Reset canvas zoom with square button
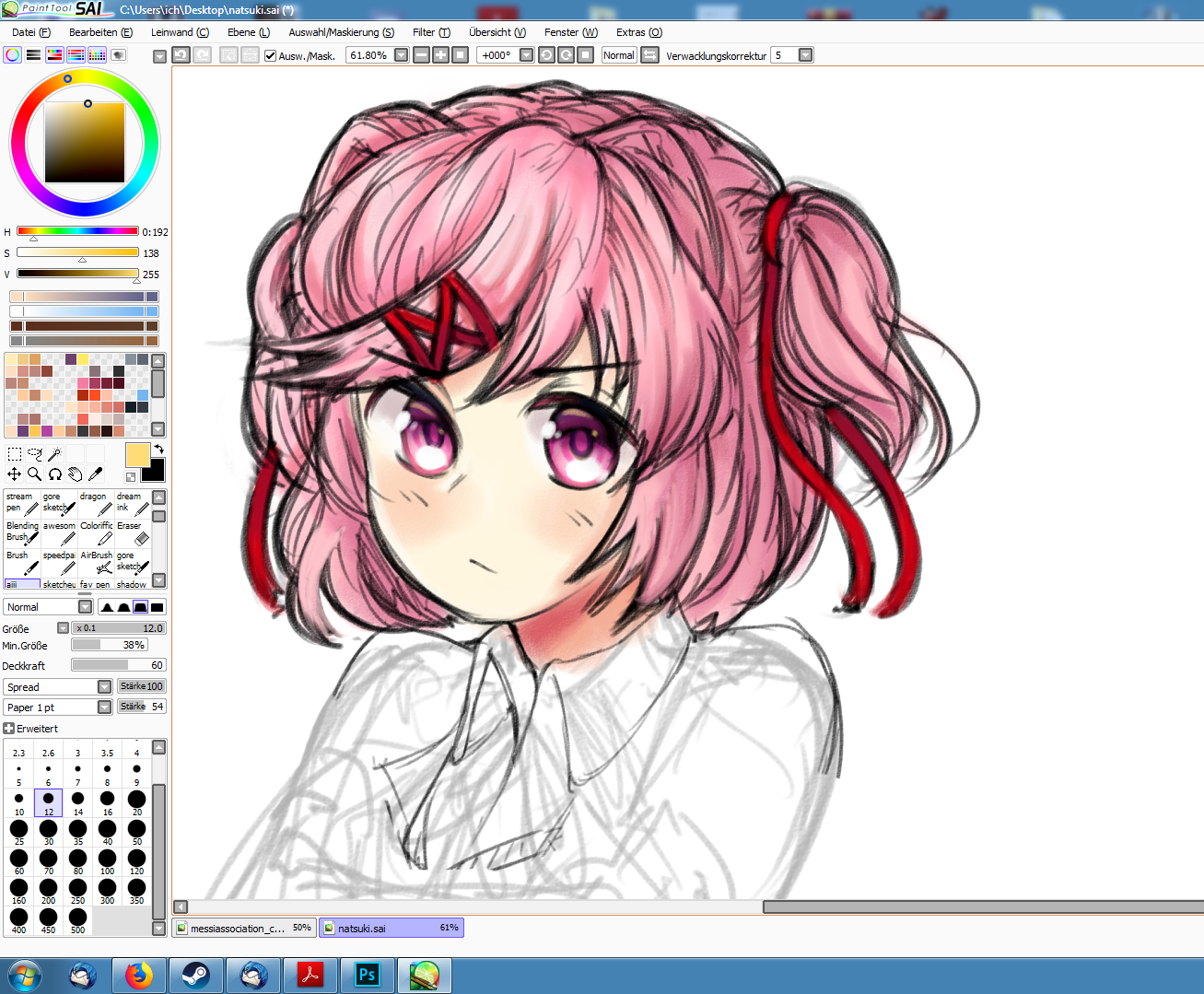This screenshot has height=994, width=1204. 461,55
